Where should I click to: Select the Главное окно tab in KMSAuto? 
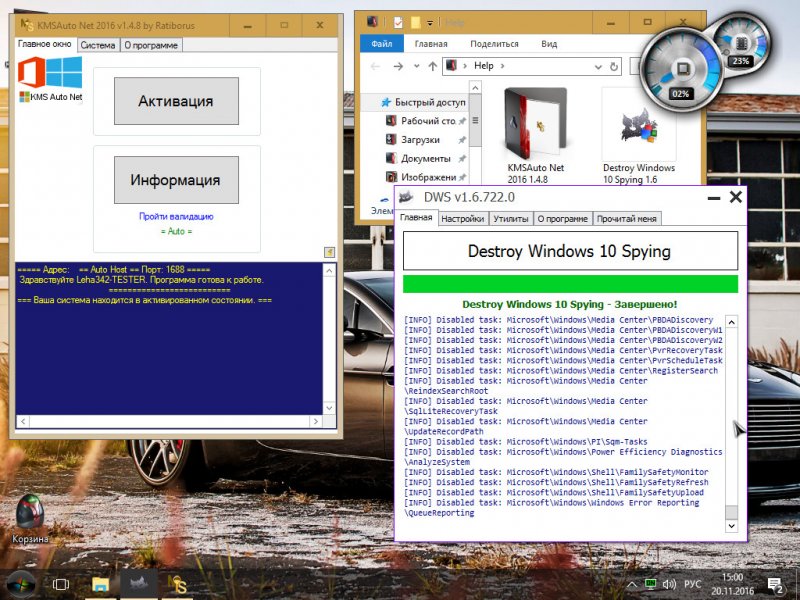point(44,44)
